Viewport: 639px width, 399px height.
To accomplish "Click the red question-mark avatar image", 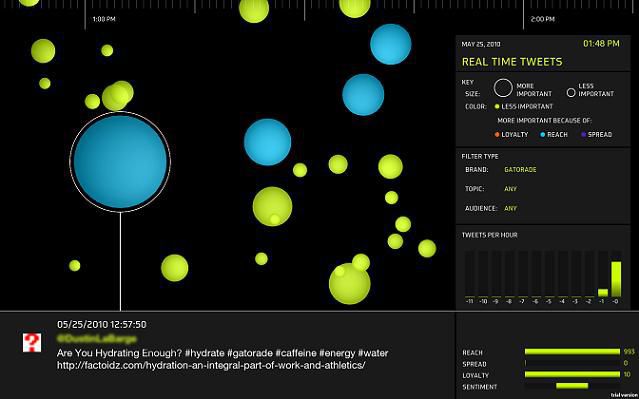I will tap(32, 342).
